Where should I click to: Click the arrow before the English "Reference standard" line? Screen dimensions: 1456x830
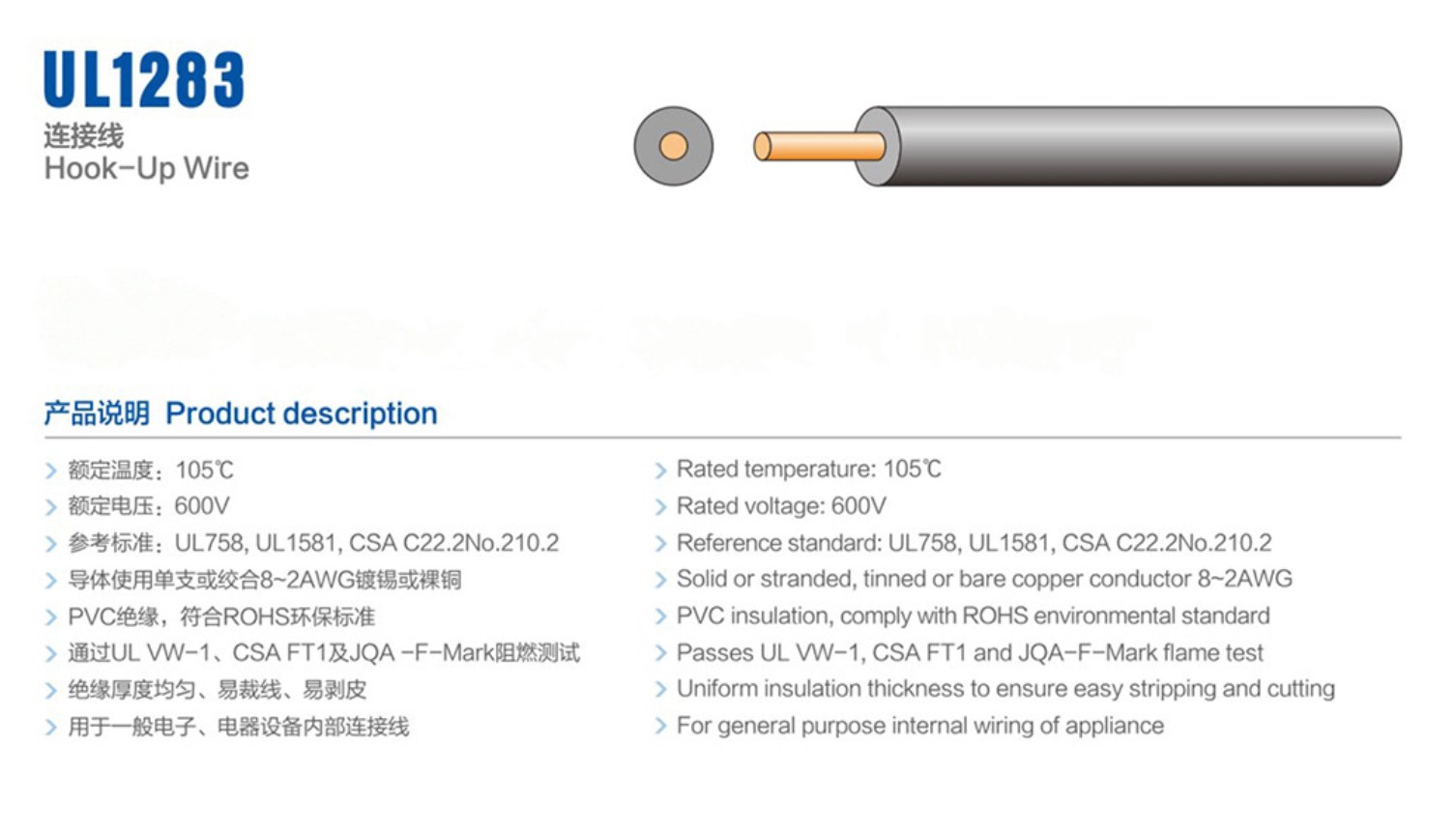[660, 544]
